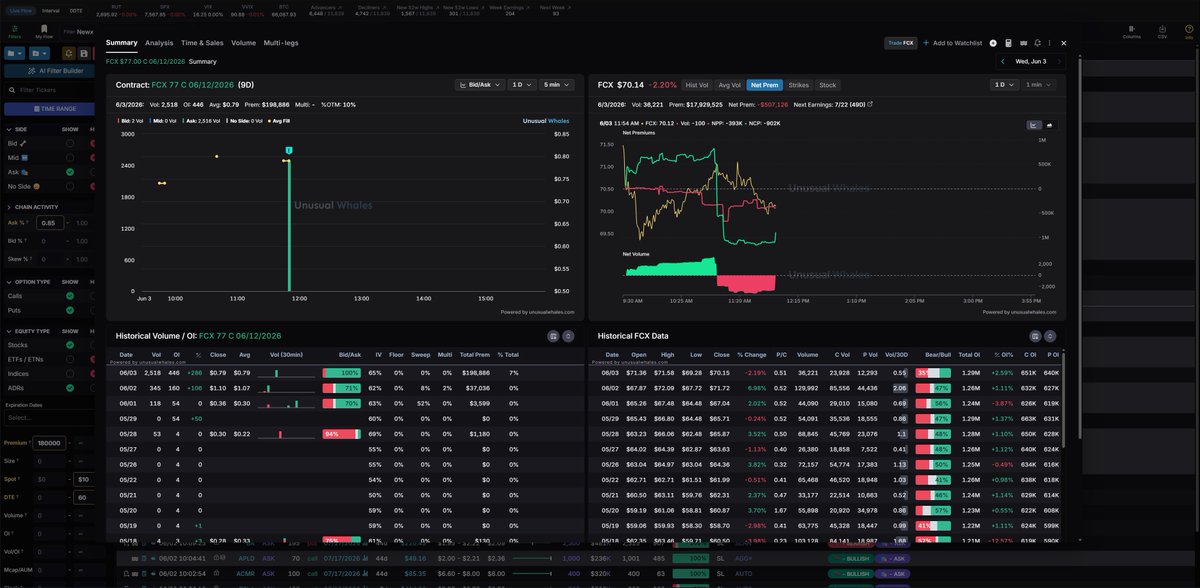Open My Flow bookmark icon
1200x588 pixels.
(x=43, y=29)
